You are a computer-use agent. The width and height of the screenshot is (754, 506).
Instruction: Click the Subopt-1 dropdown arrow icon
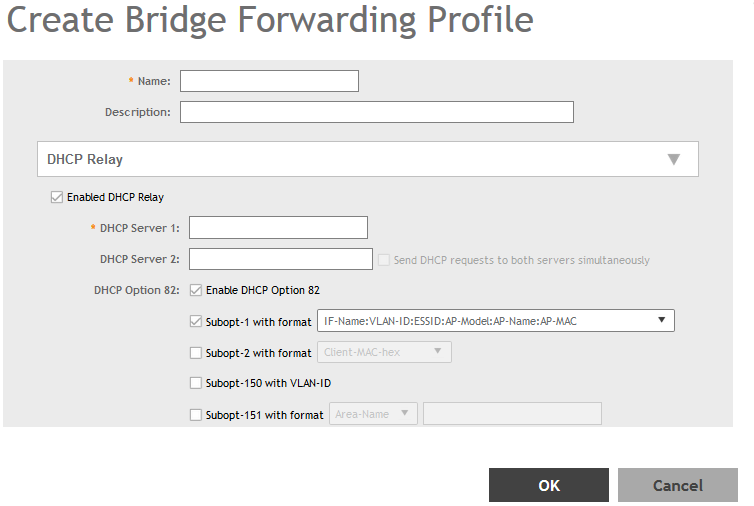662,321
